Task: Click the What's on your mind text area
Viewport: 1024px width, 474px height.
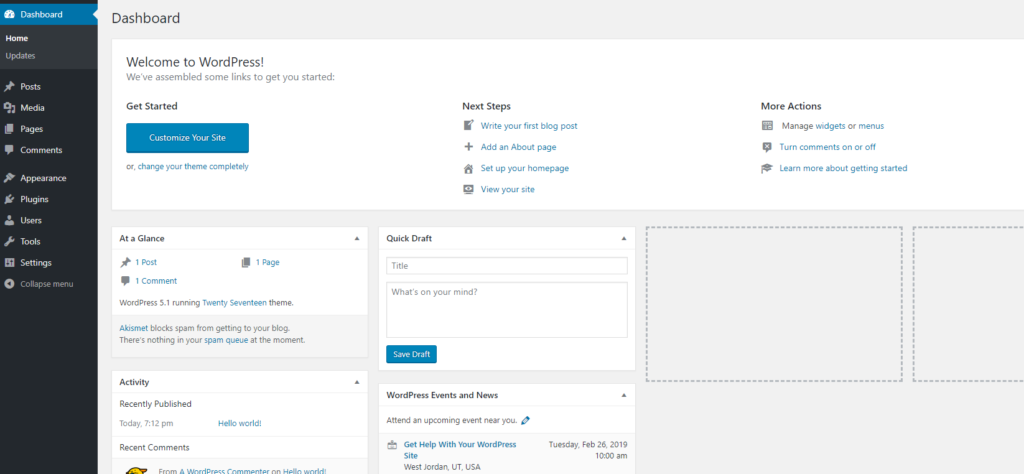Action: click(507, 310)
